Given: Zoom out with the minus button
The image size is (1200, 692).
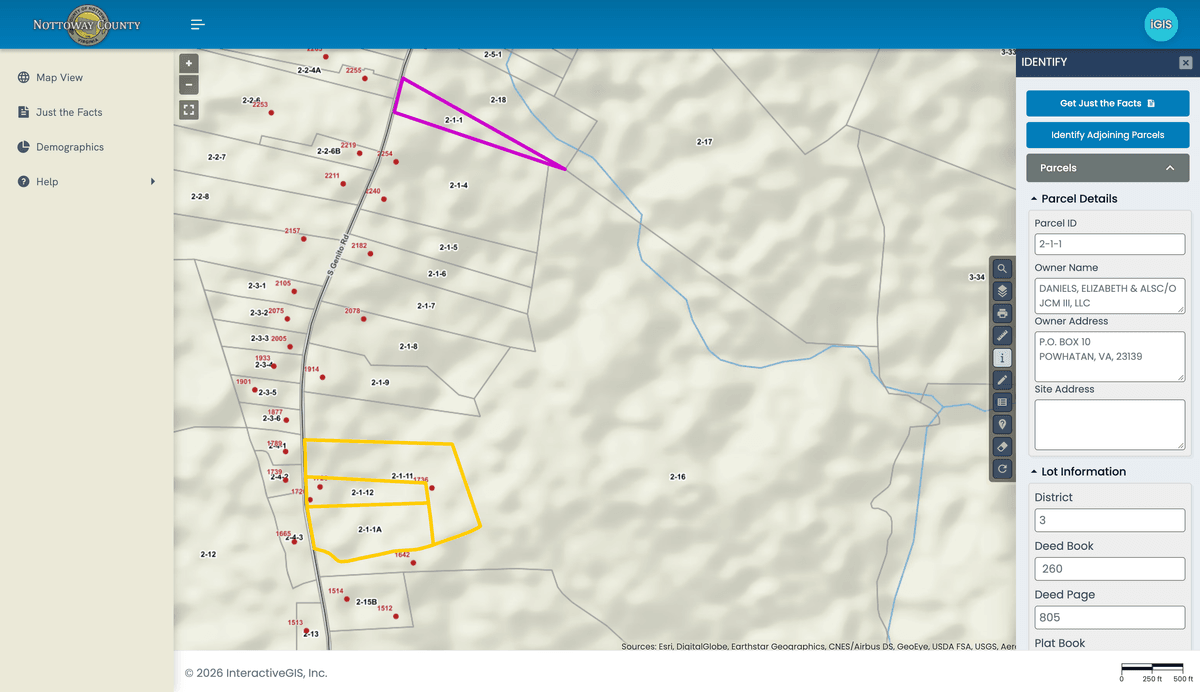Looking at the screenshot, I should pyautogui.click(x=189, y=85).
